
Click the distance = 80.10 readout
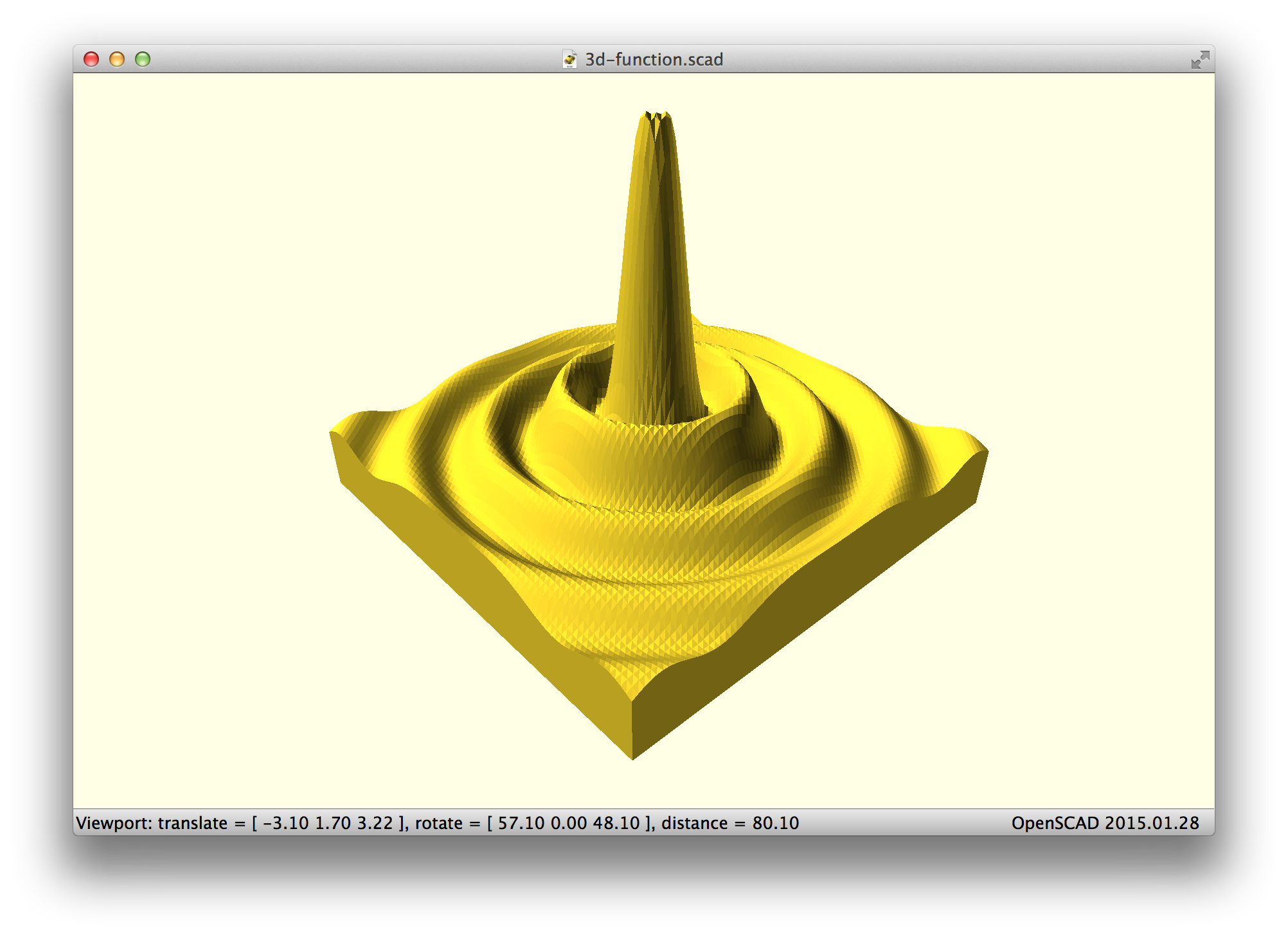click(730, 823)
